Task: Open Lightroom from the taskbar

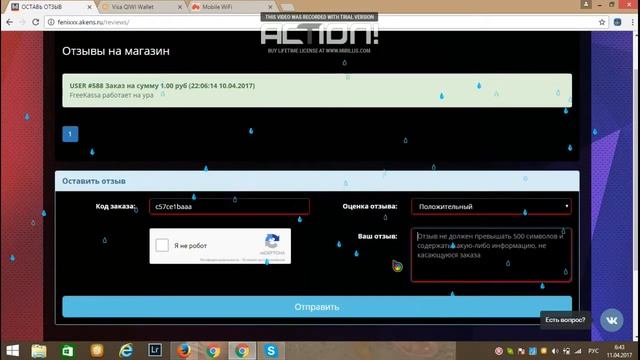Action: [155, 350]
